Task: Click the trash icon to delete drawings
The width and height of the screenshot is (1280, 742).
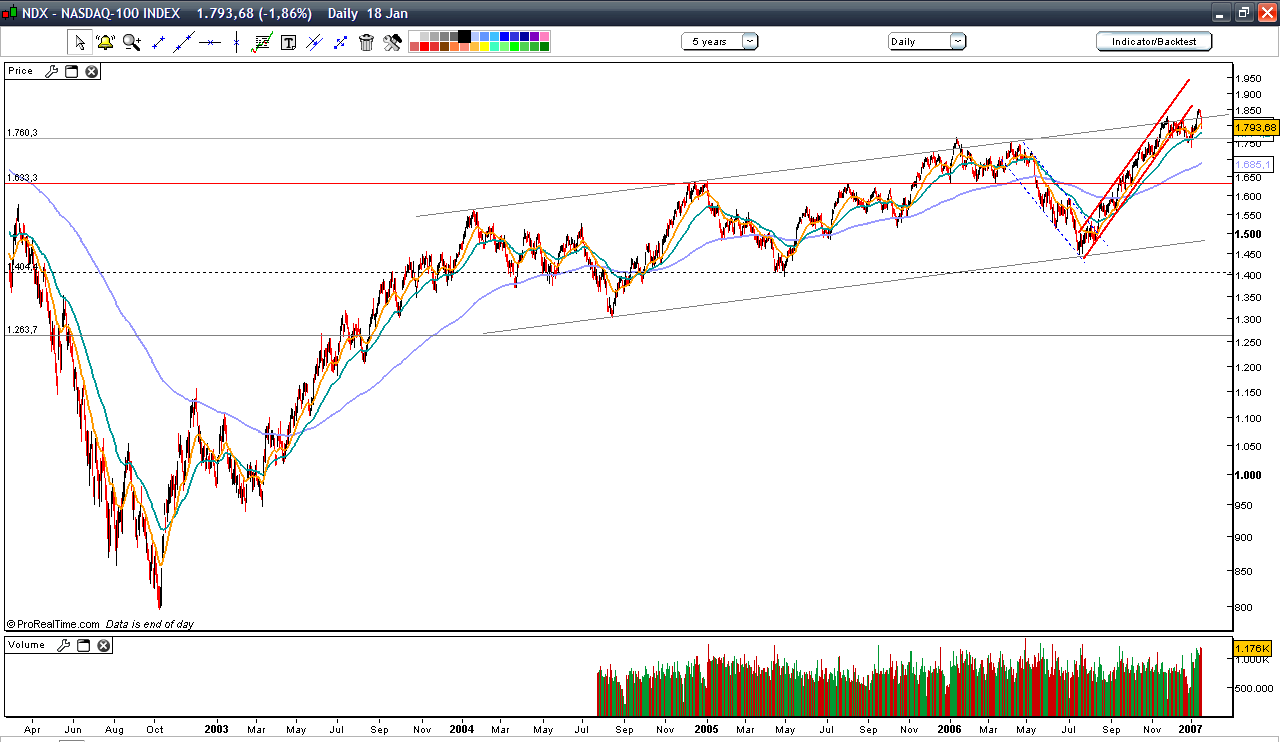Action: click(x=366, y=42)
